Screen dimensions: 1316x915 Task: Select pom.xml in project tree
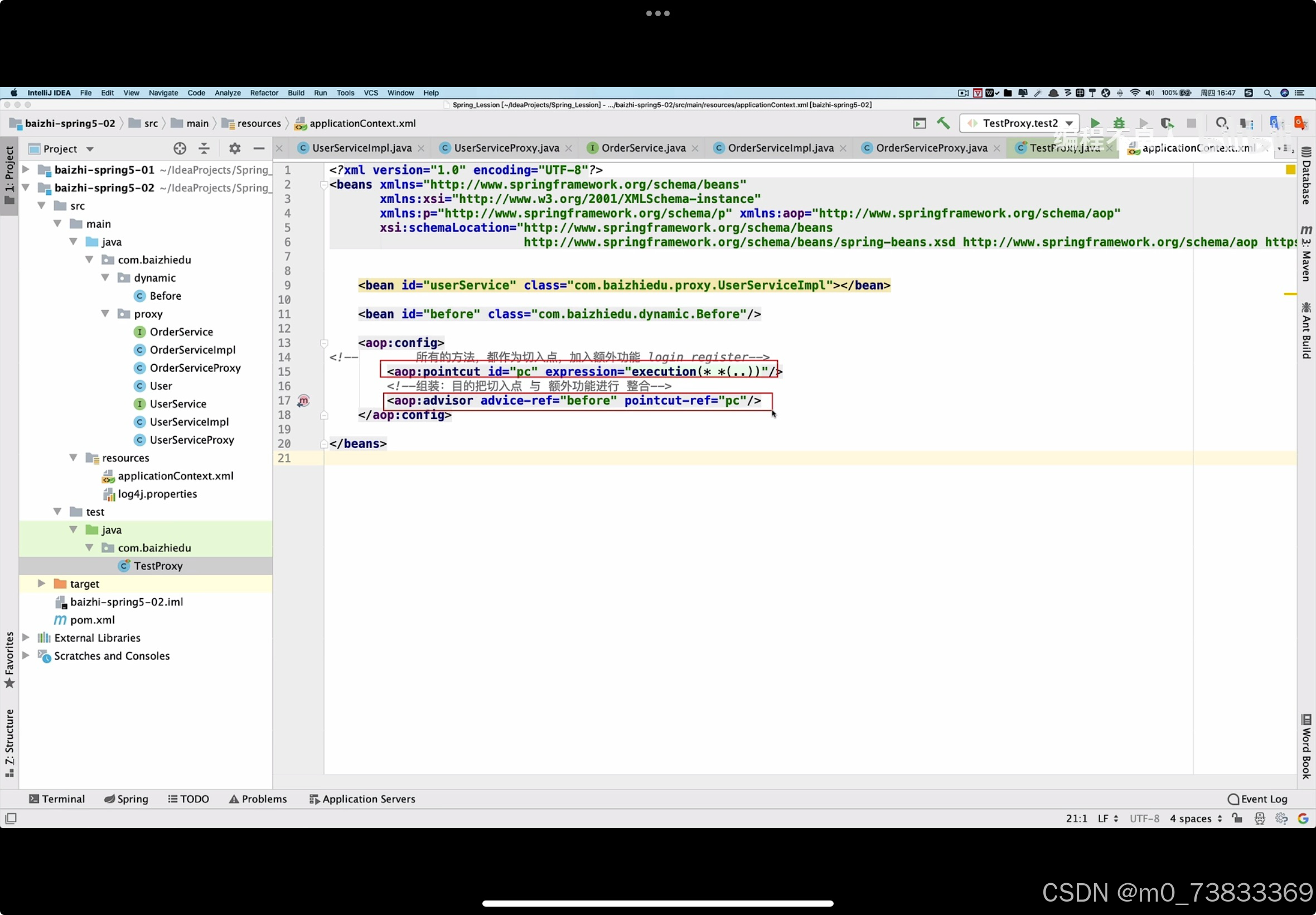92,620
